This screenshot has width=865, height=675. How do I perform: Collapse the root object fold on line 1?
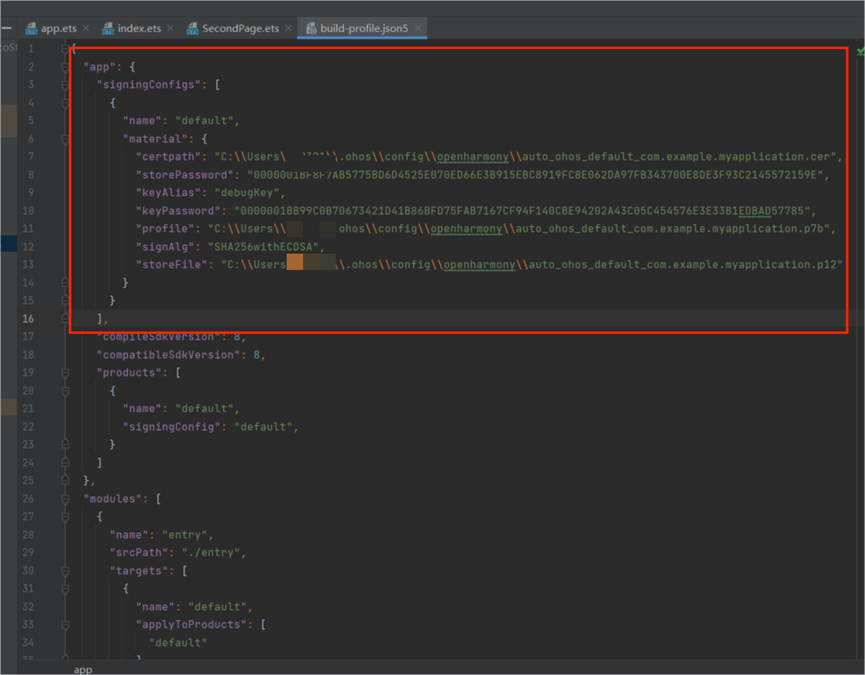pyautogui.click(x=65, y=49)
